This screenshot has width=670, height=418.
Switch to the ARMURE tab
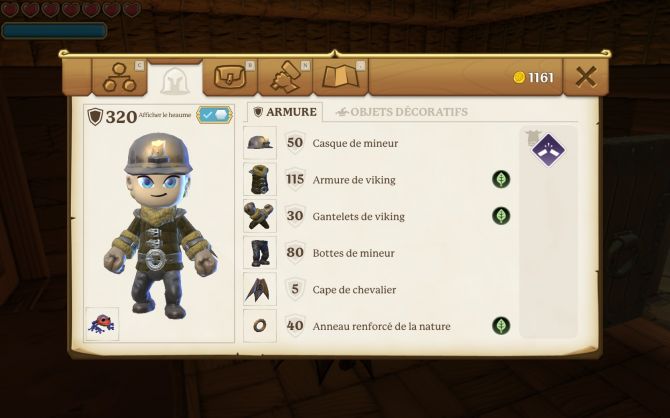click(285, 112)
